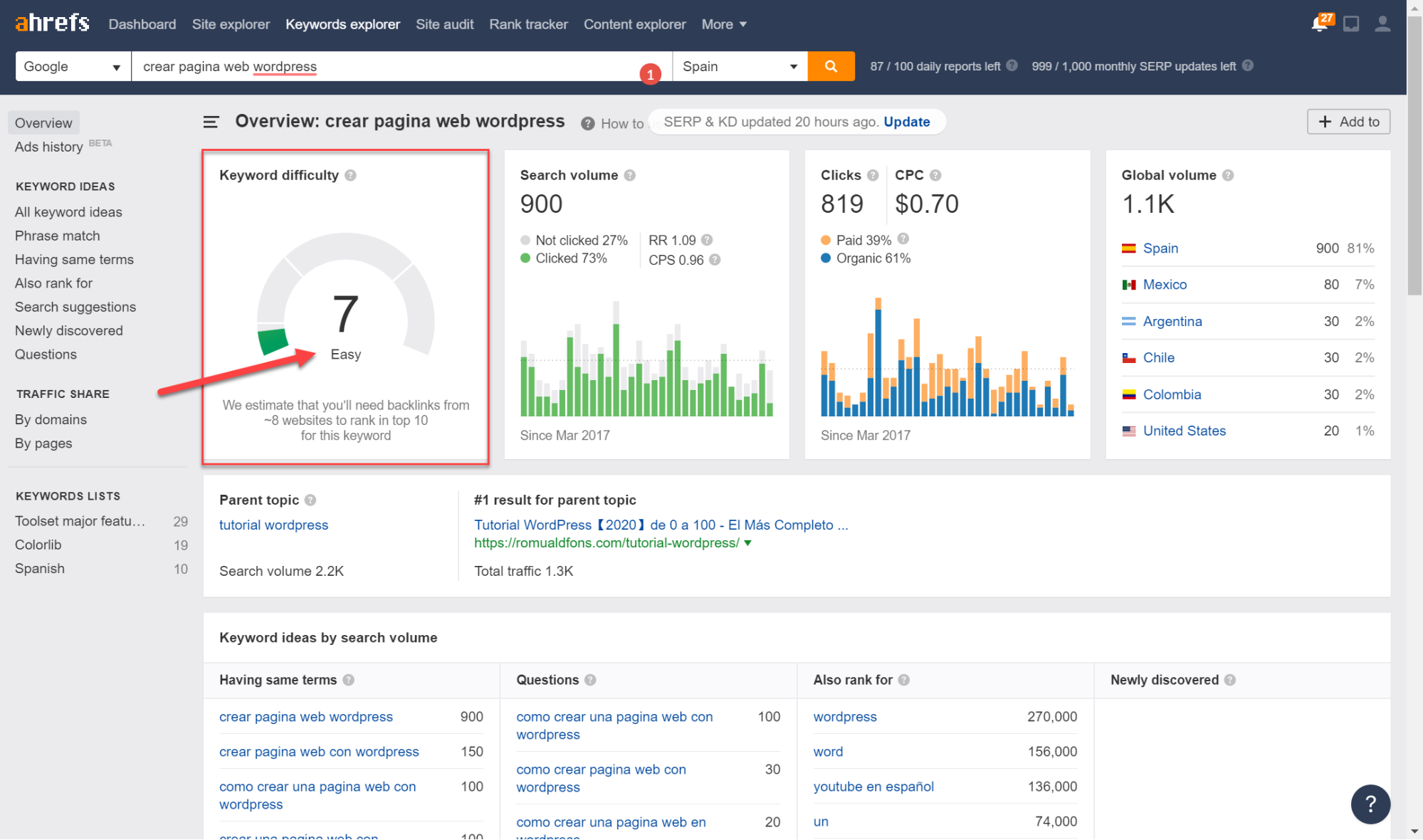Open the notifications bell icon
This screenshot has width=1423, height=840.
click(1320, 23)
